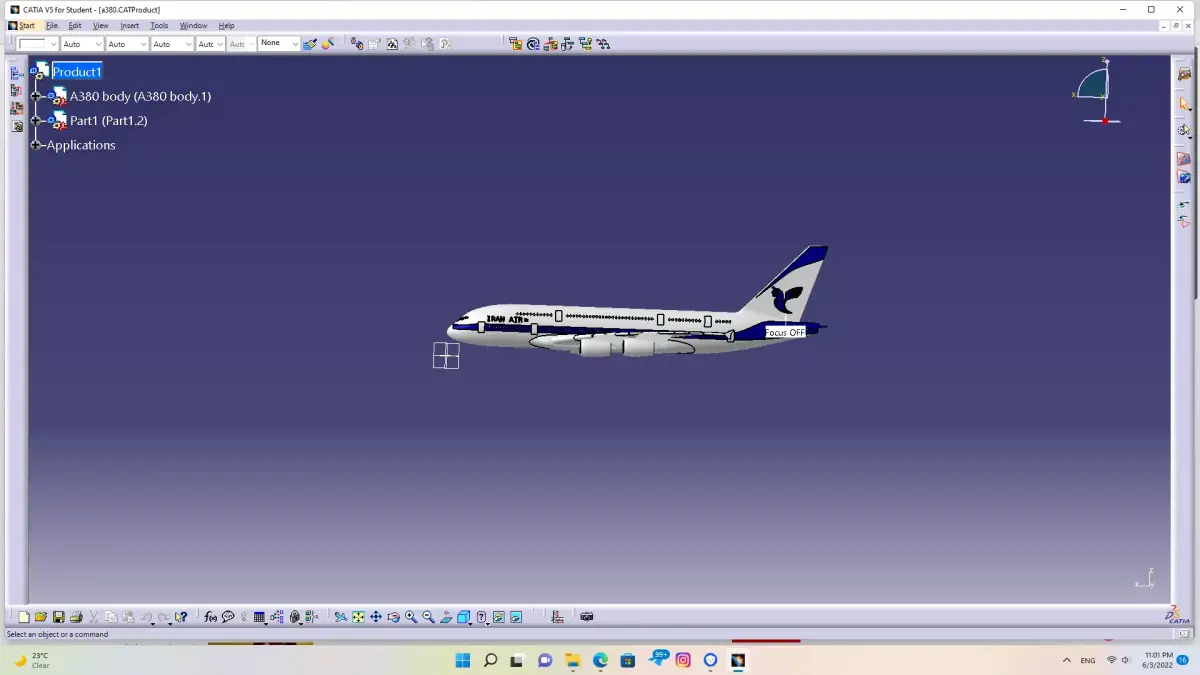The height and width of the screenshot is (675, 1200).
Task: Toggle Swap visible space icon
Action: [516, 617]
